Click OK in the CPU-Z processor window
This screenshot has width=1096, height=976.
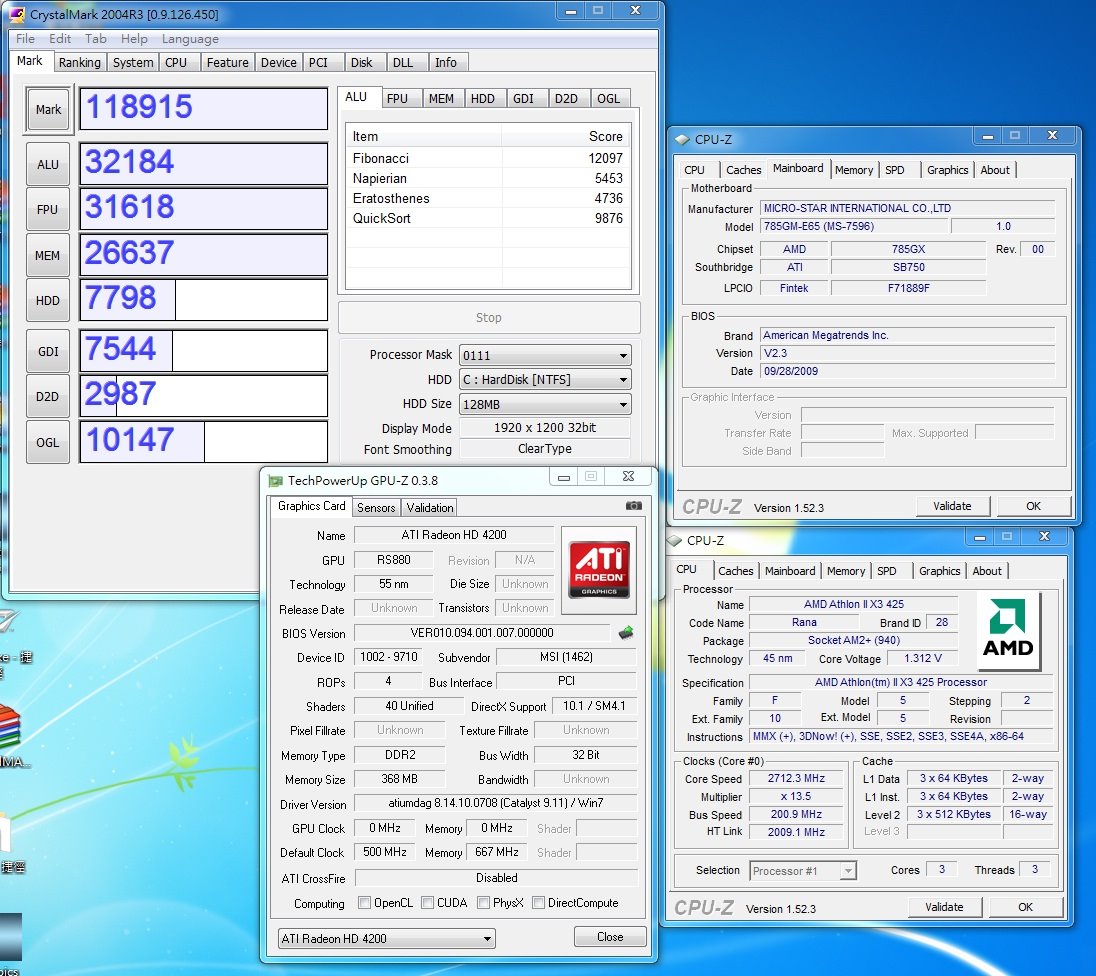1025,907
